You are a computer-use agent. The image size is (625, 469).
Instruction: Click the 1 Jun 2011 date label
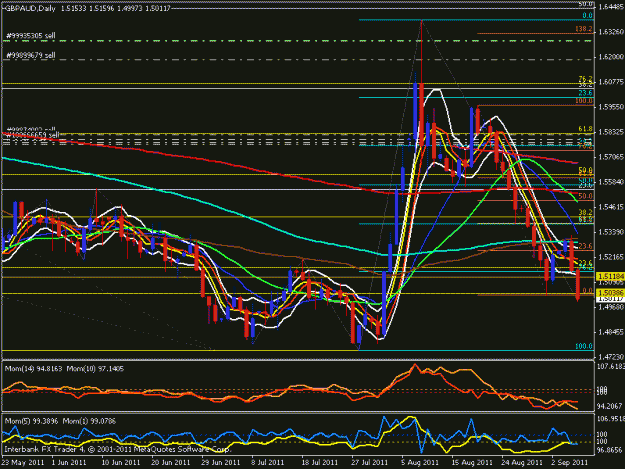(69, 463)
